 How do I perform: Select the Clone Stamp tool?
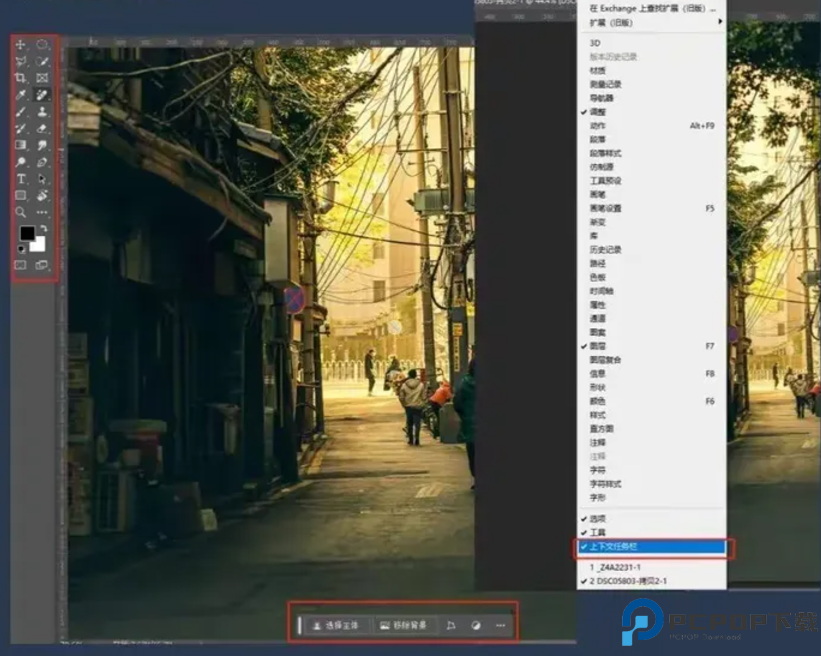point(42,112)
